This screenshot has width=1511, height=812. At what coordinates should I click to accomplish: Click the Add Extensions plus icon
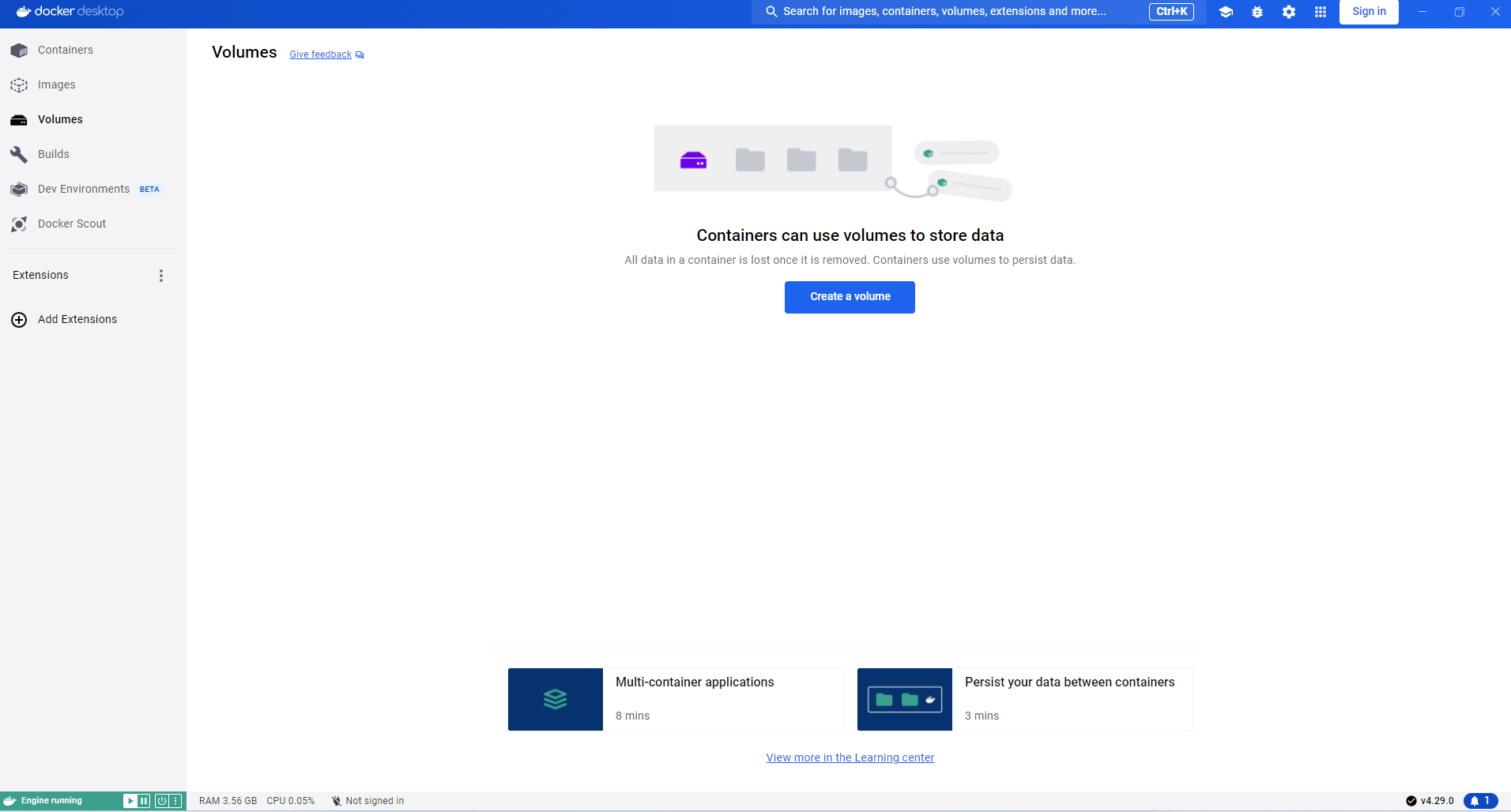coord(18,319)
